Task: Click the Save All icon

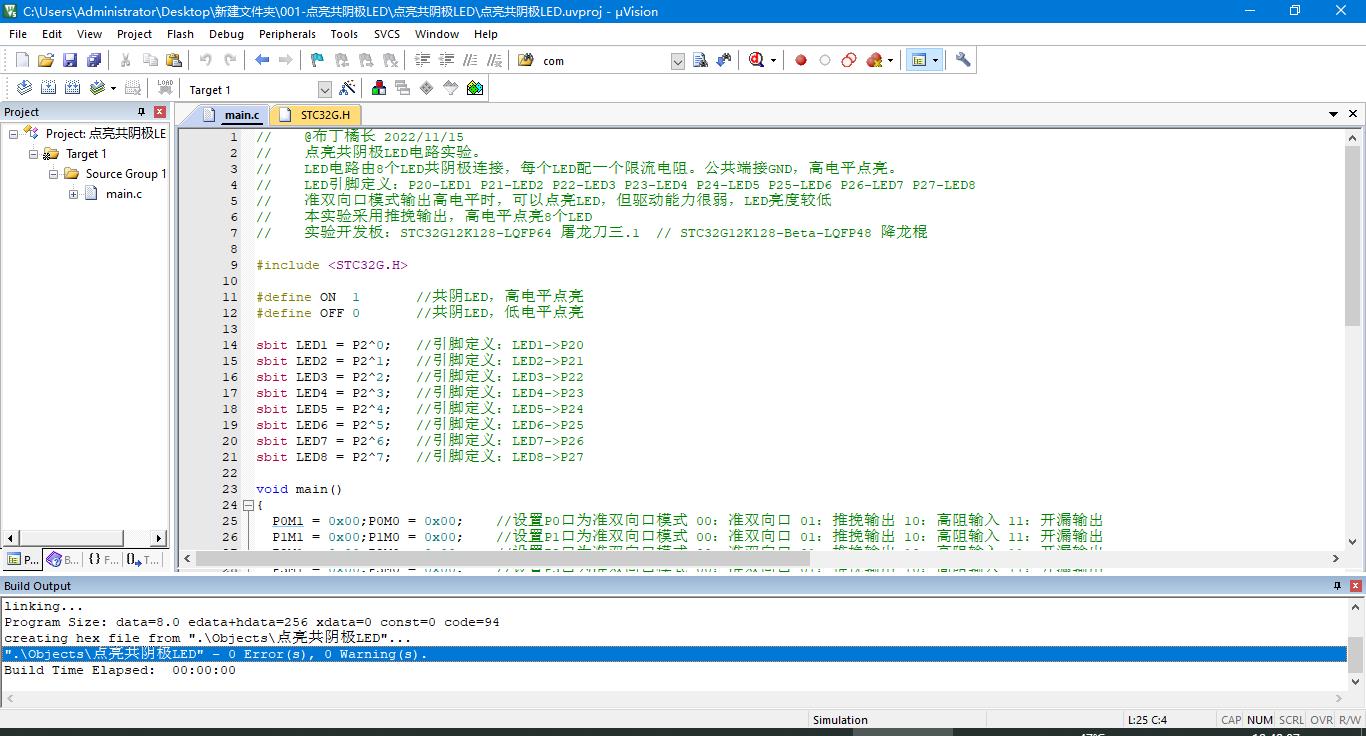Action: coord(93,60)
